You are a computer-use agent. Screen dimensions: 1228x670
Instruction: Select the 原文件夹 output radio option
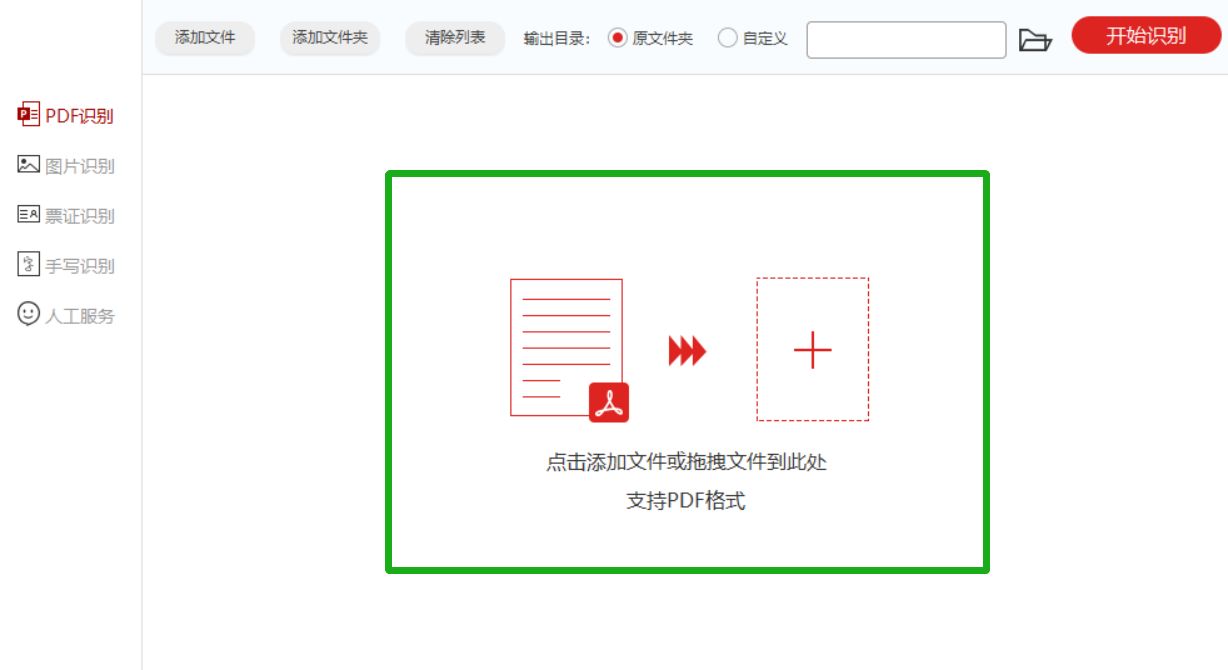650,38
